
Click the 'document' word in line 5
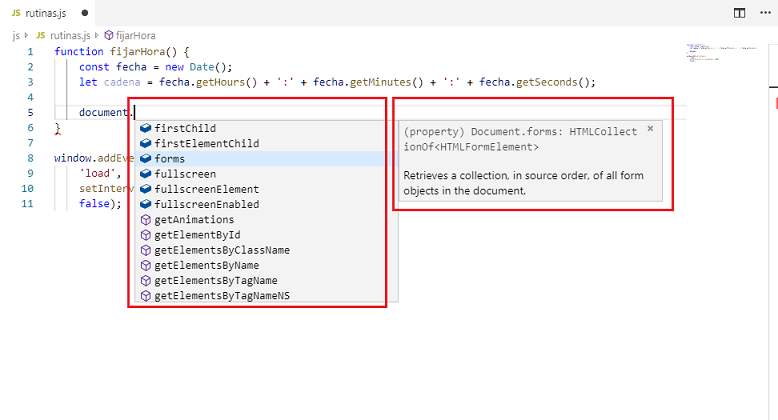point(103,113)
